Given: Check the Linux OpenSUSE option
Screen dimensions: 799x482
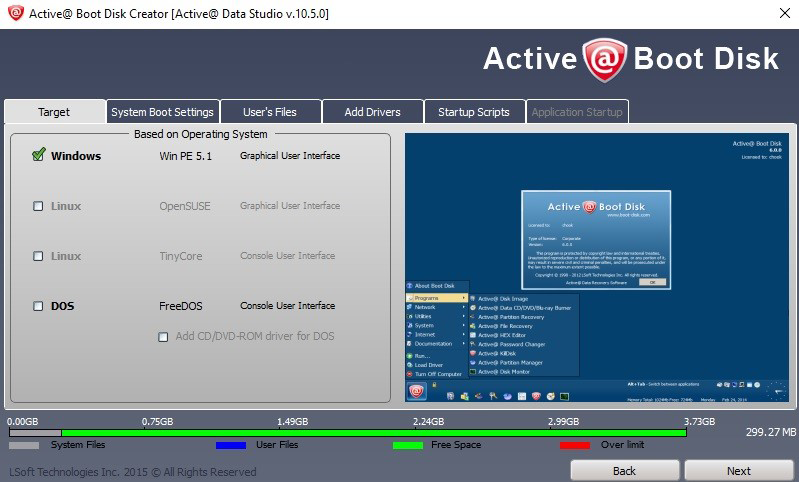Looking at the screenshot, I should (38, 206).
